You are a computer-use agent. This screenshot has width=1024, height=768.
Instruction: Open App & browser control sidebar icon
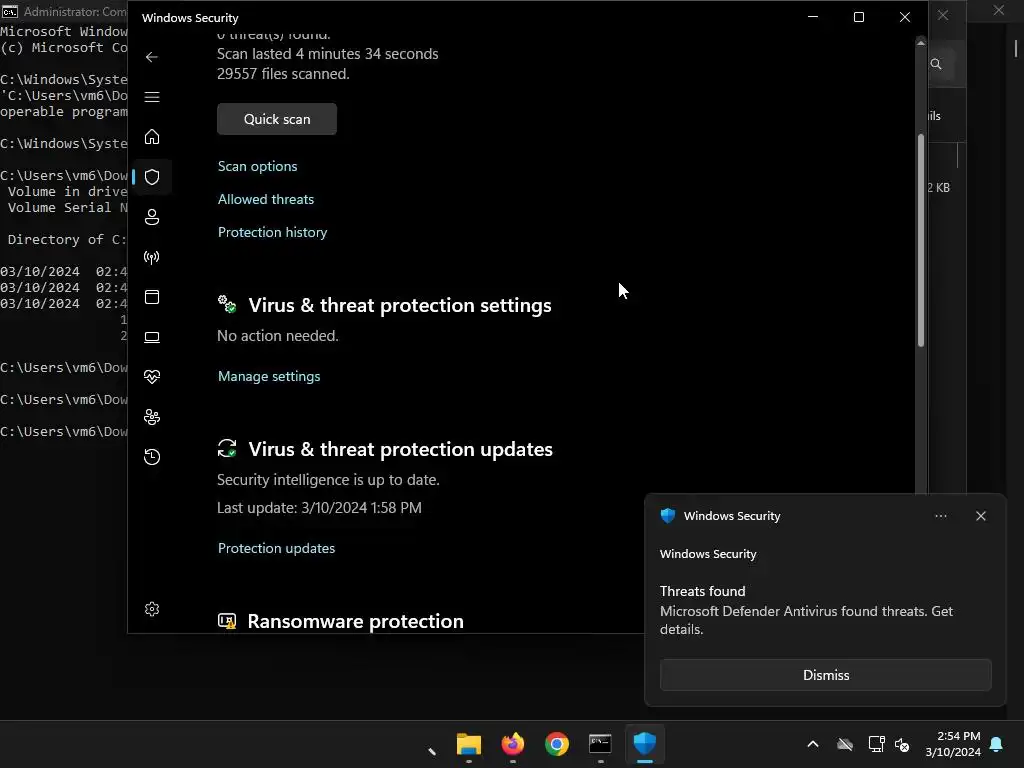coord(152,297)
